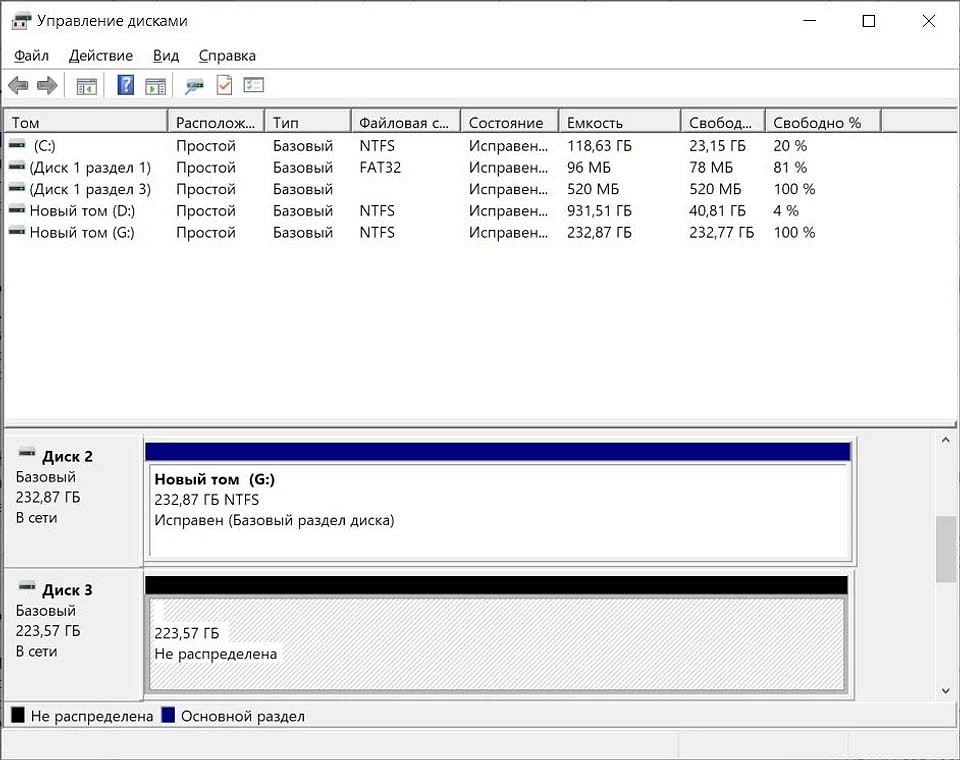Toggle the action pane toolbar icon
The height and width of the screenshot is (760, 960).
pyautogui.click(x=156, y=86)
